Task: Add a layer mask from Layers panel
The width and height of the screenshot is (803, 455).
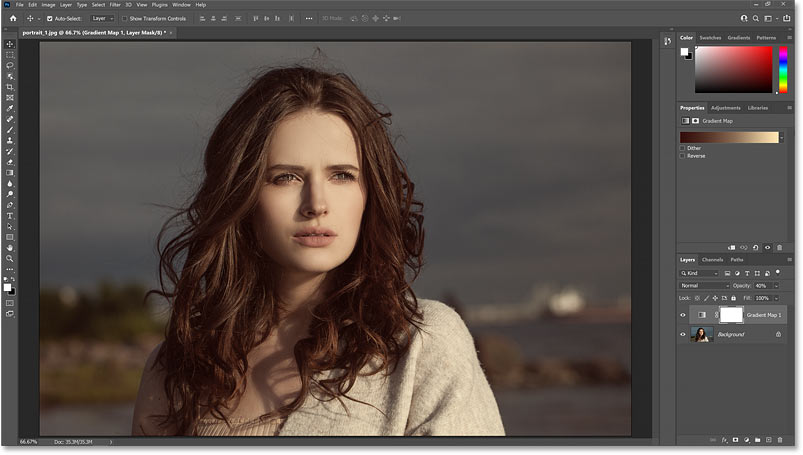Action: 735,440
